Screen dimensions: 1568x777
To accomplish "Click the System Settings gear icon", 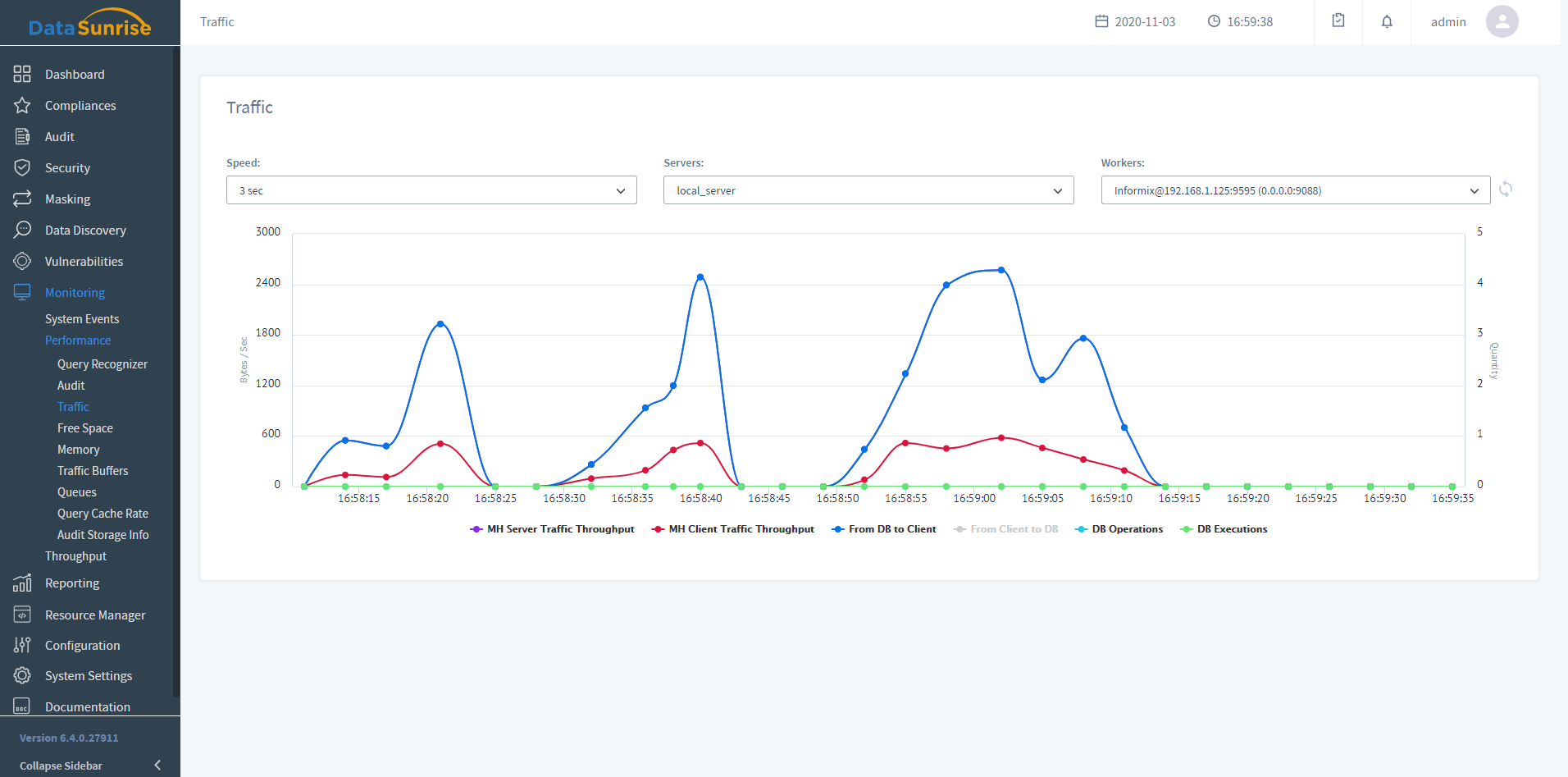I will [x=22, y=676].
